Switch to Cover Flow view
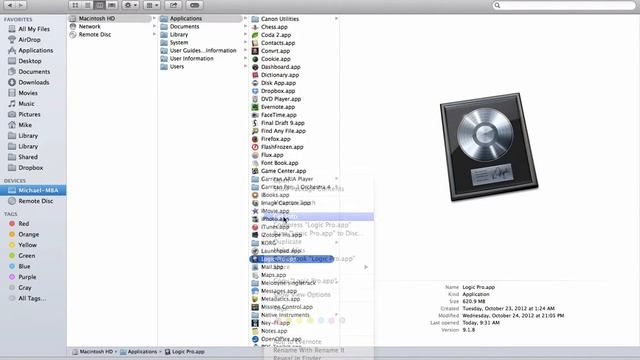The image size is (640, 360). [111, 5]
